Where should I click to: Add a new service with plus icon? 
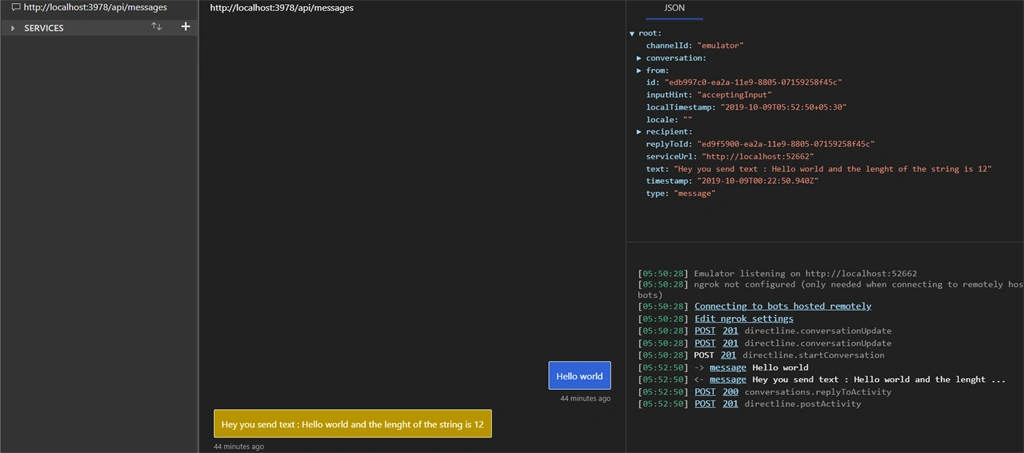(x=185, y=27)
